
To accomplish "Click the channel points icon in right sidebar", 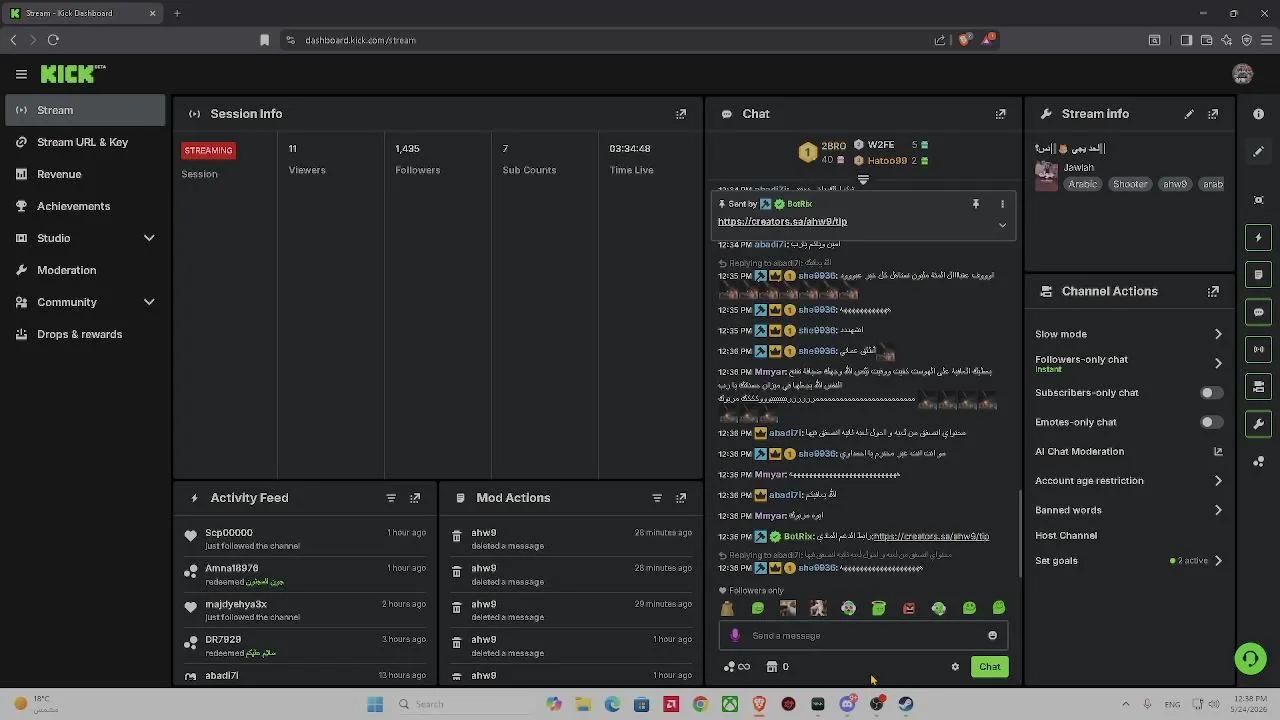I will pos(1259,461).
